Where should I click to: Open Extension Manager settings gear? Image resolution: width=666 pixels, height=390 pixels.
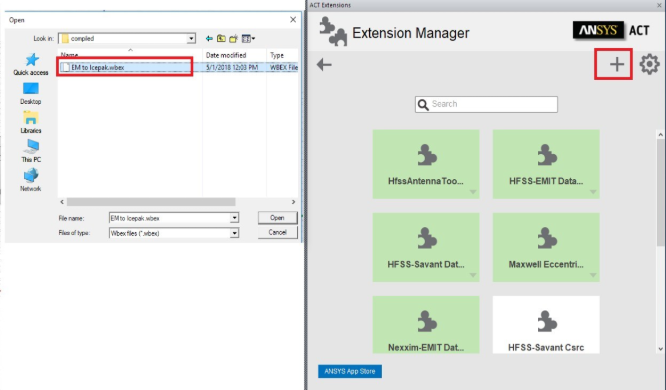[649, 64]
